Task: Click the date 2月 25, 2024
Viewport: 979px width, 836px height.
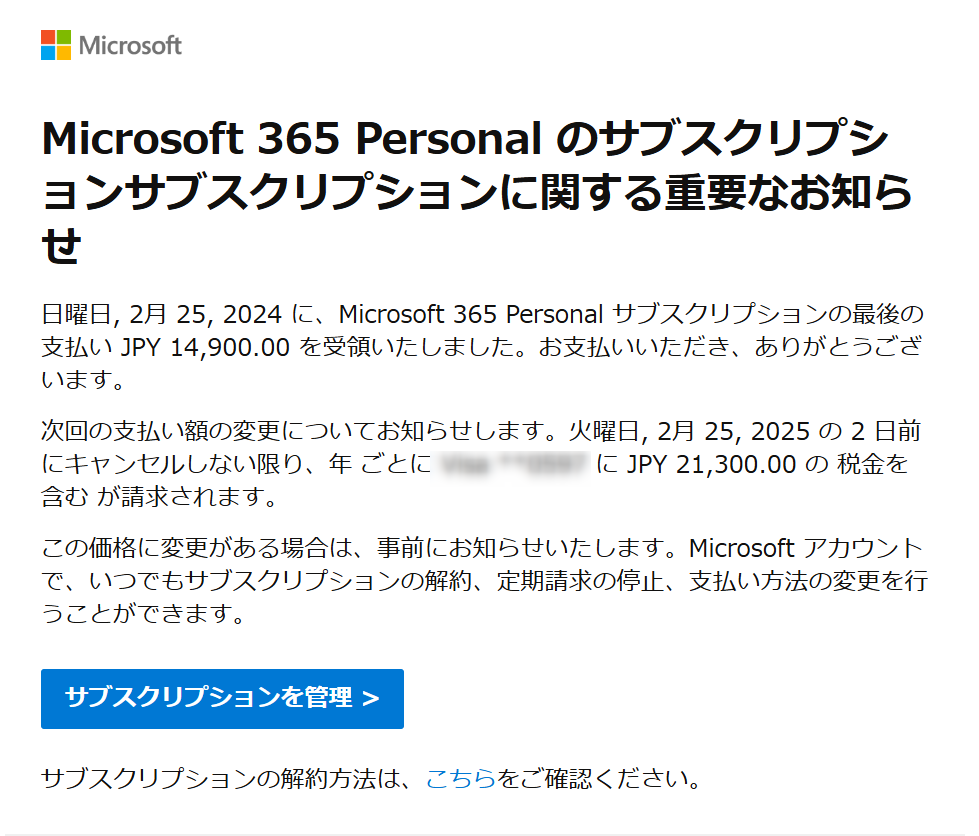Action: 200,315
